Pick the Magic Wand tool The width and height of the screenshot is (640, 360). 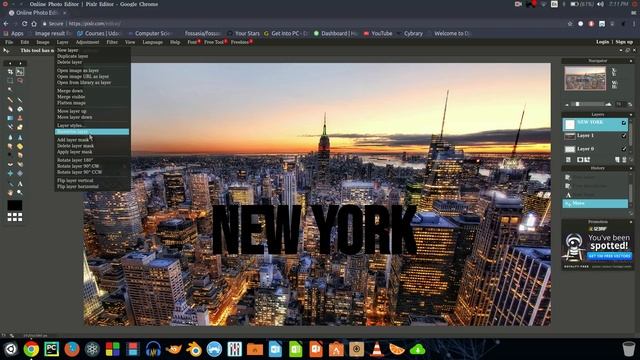[10, 90]
